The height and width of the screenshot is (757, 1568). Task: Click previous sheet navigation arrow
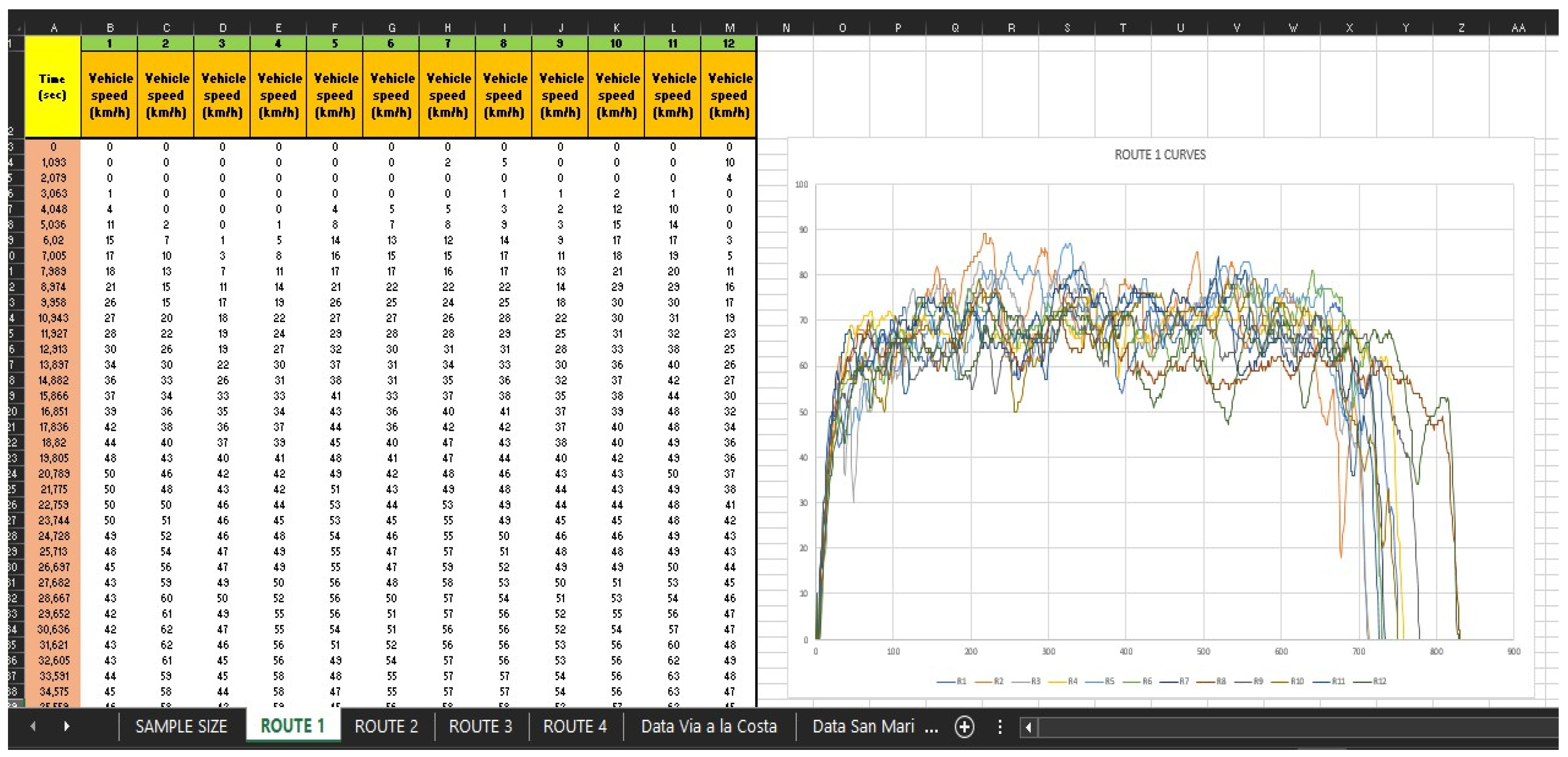(x=33, y=726)
